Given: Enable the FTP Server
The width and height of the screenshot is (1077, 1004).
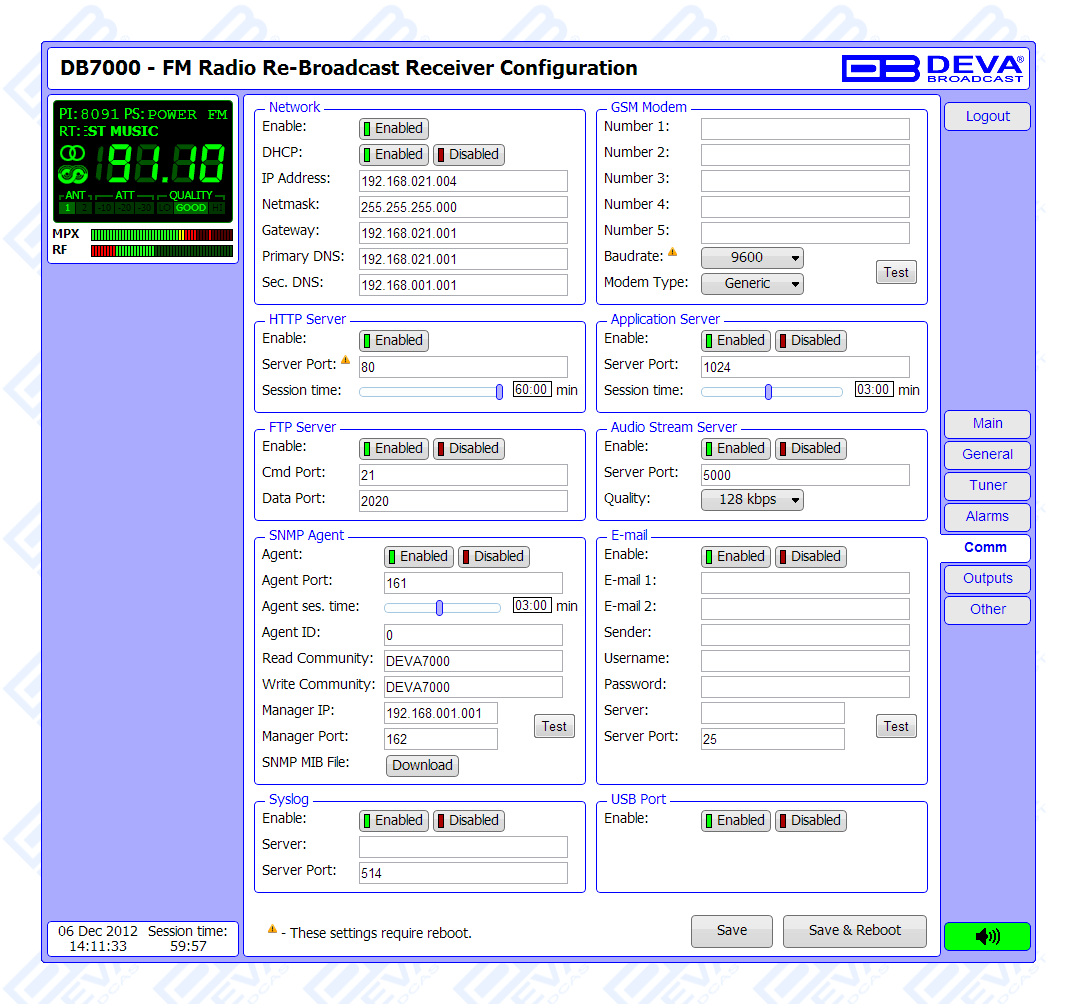Looking at the screenshot, I should [394, 449].
